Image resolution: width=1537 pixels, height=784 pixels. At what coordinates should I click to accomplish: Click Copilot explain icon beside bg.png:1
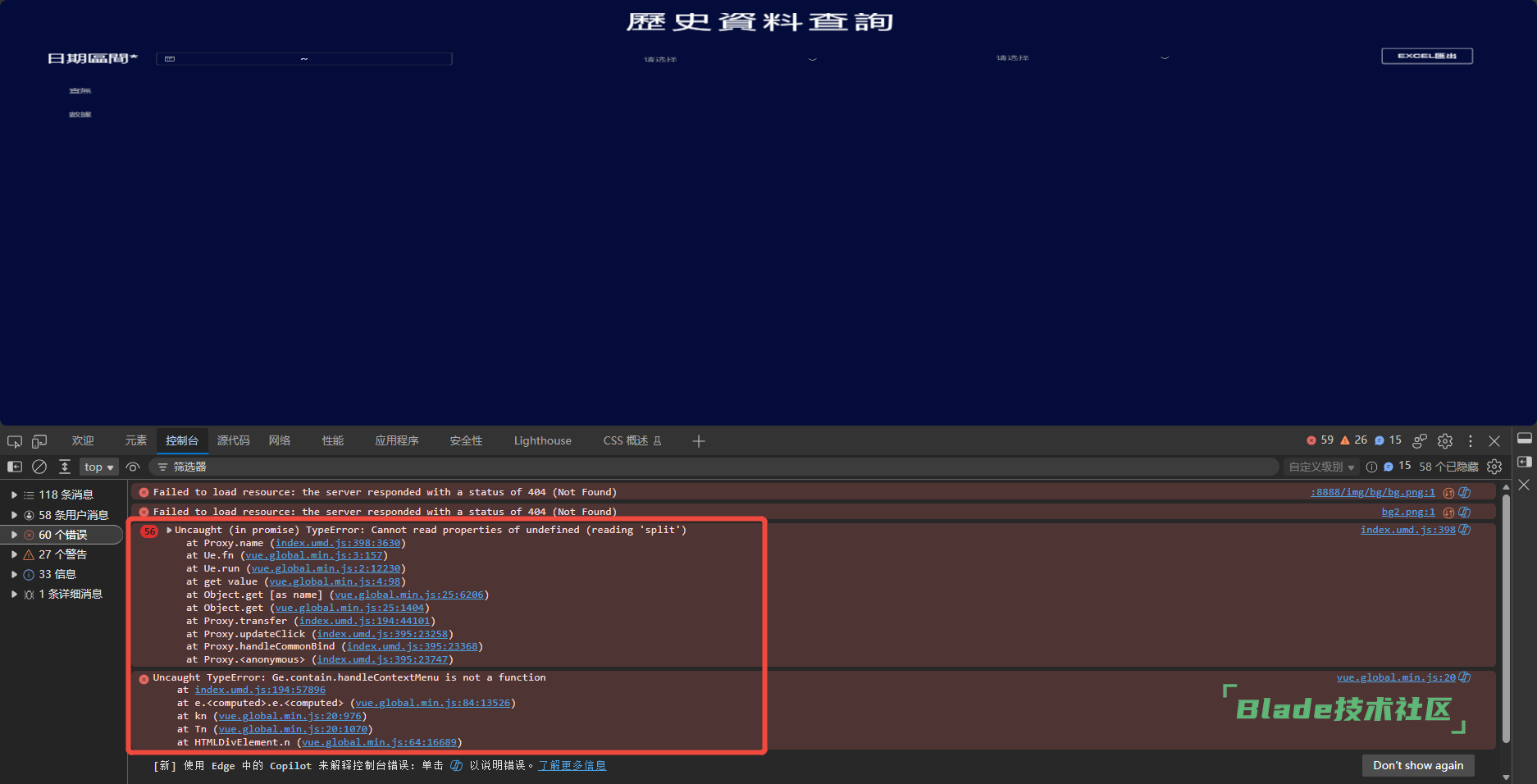coord(1465,492)
